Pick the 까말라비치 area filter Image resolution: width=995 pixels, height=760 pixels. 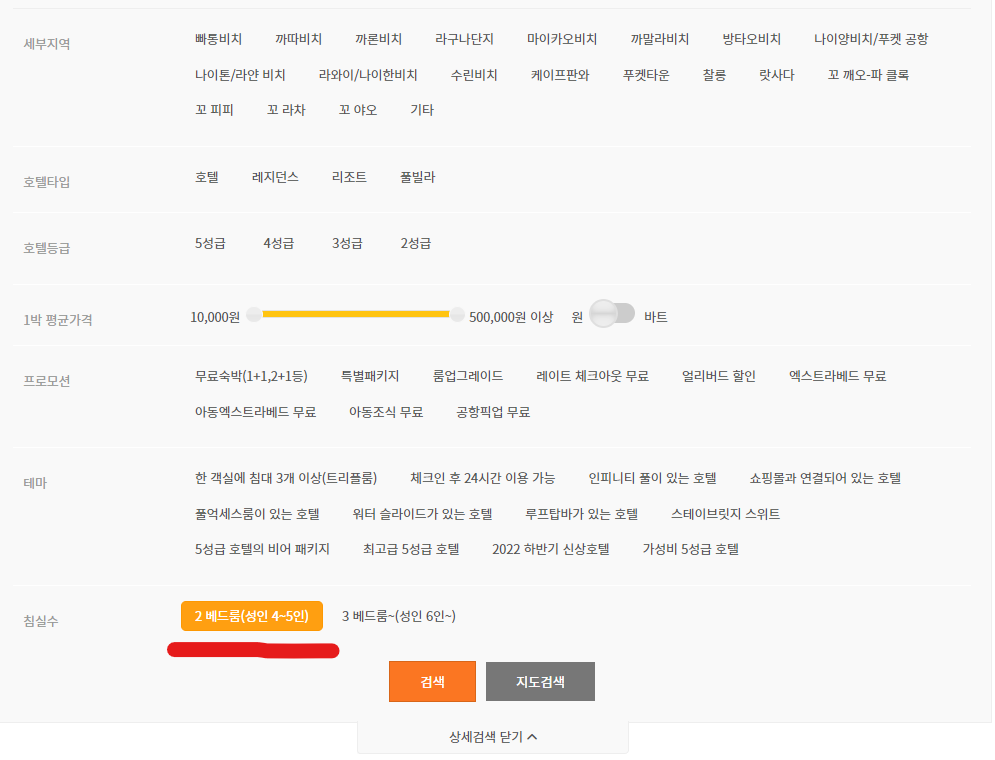[x=659, y=39]
